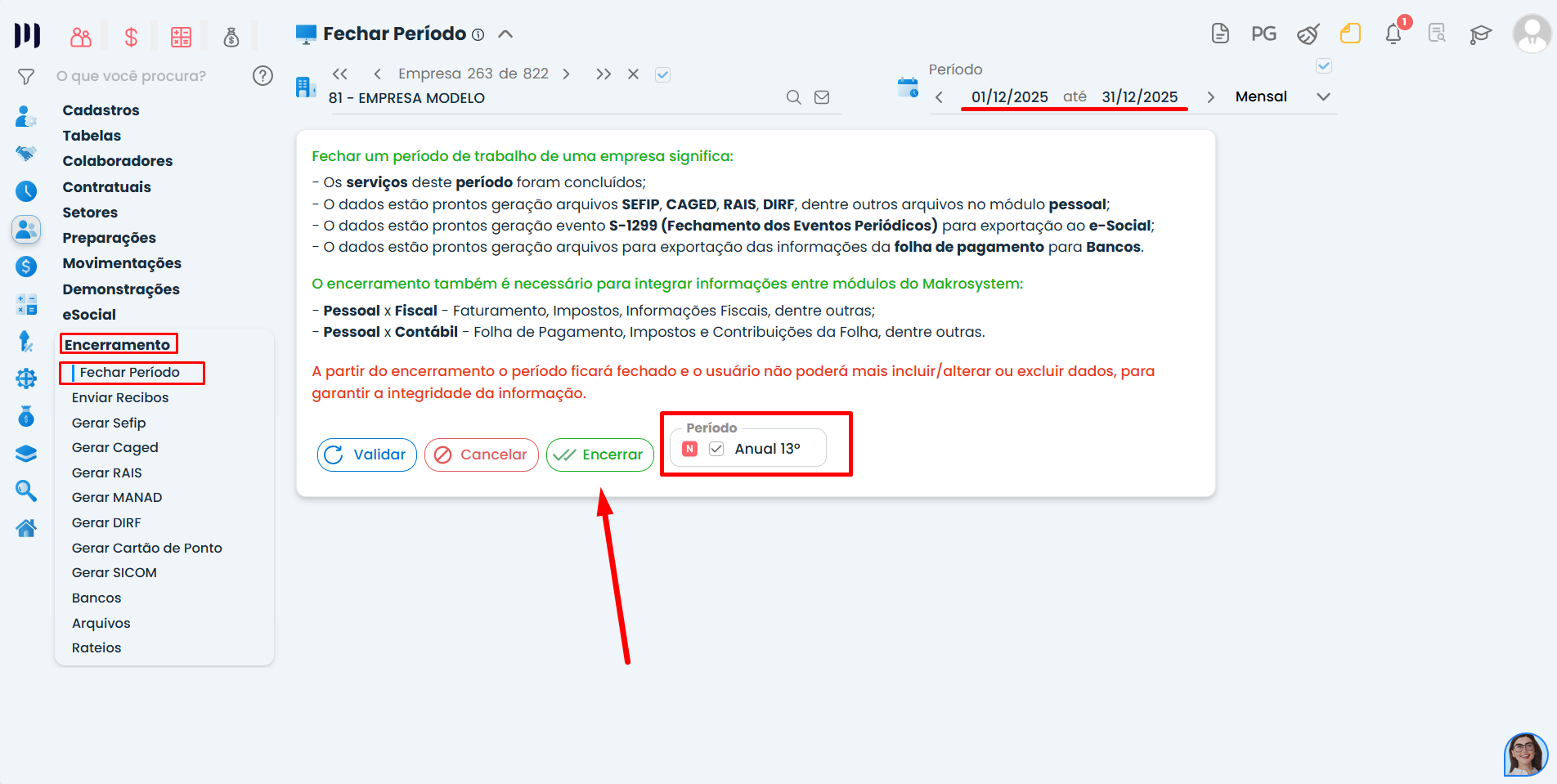Search companies with the magnifier icon

tap(793, 97)
